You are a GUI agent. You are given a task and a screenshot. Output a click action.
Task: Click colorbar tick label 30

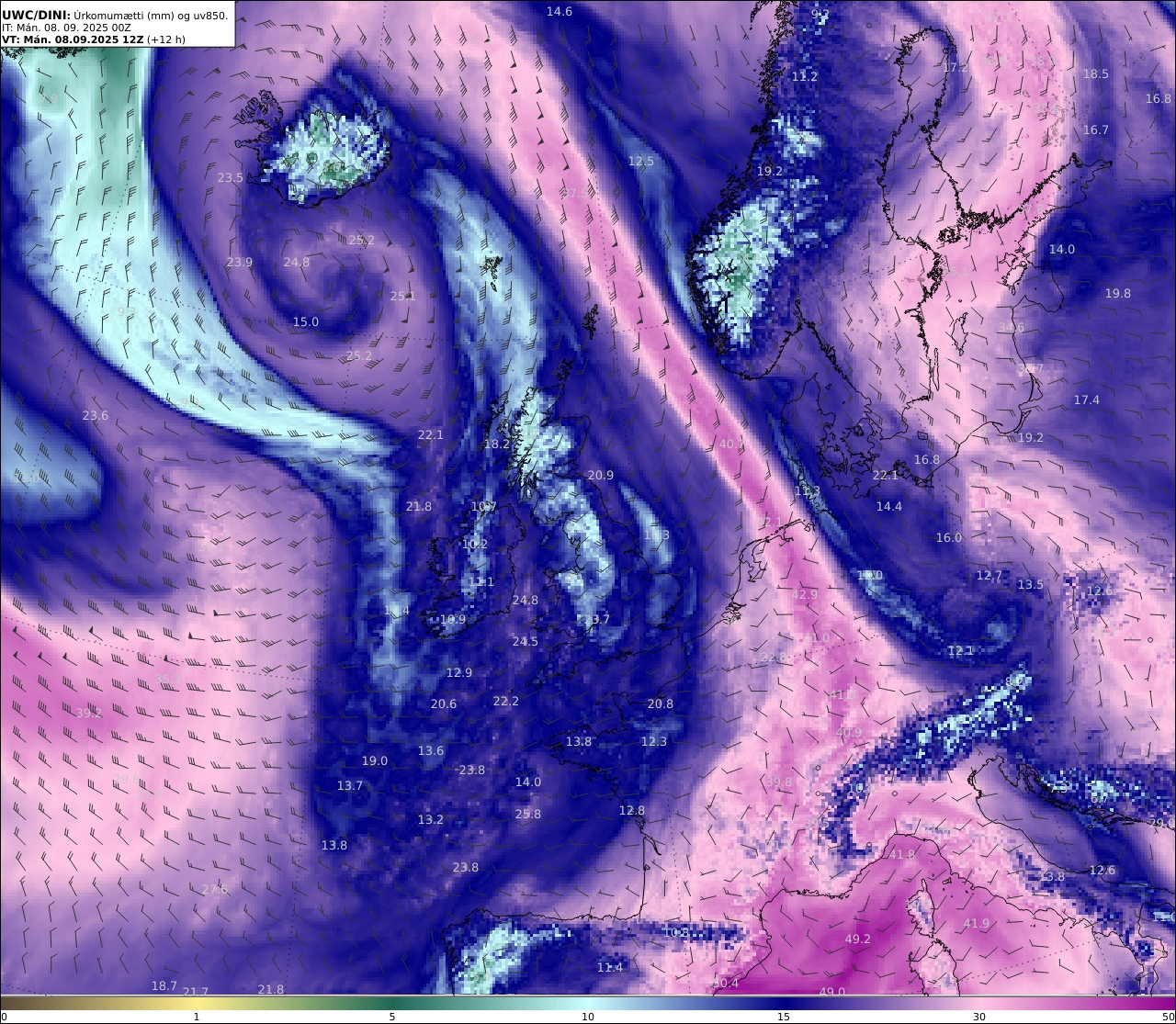979,1017
